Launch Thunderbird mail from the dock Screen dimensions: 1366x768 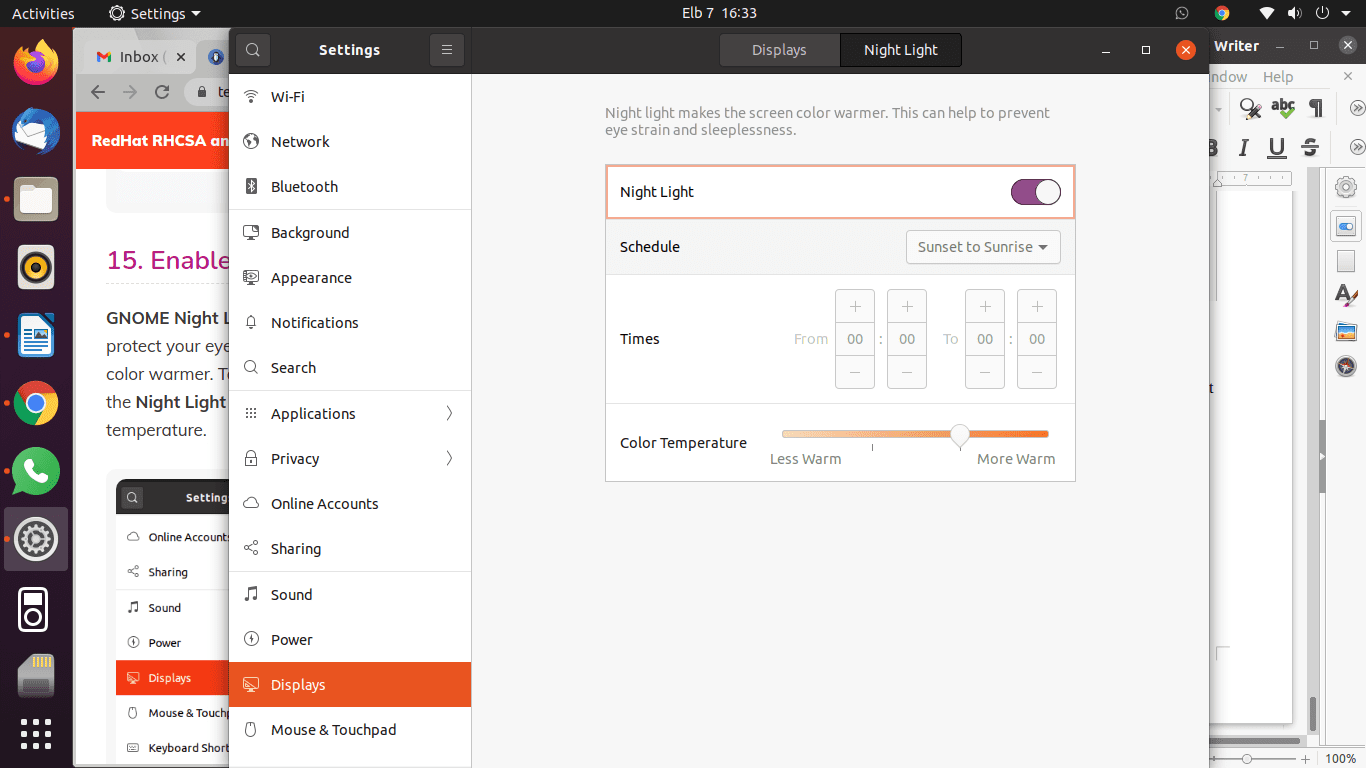(x=36, y=130)
